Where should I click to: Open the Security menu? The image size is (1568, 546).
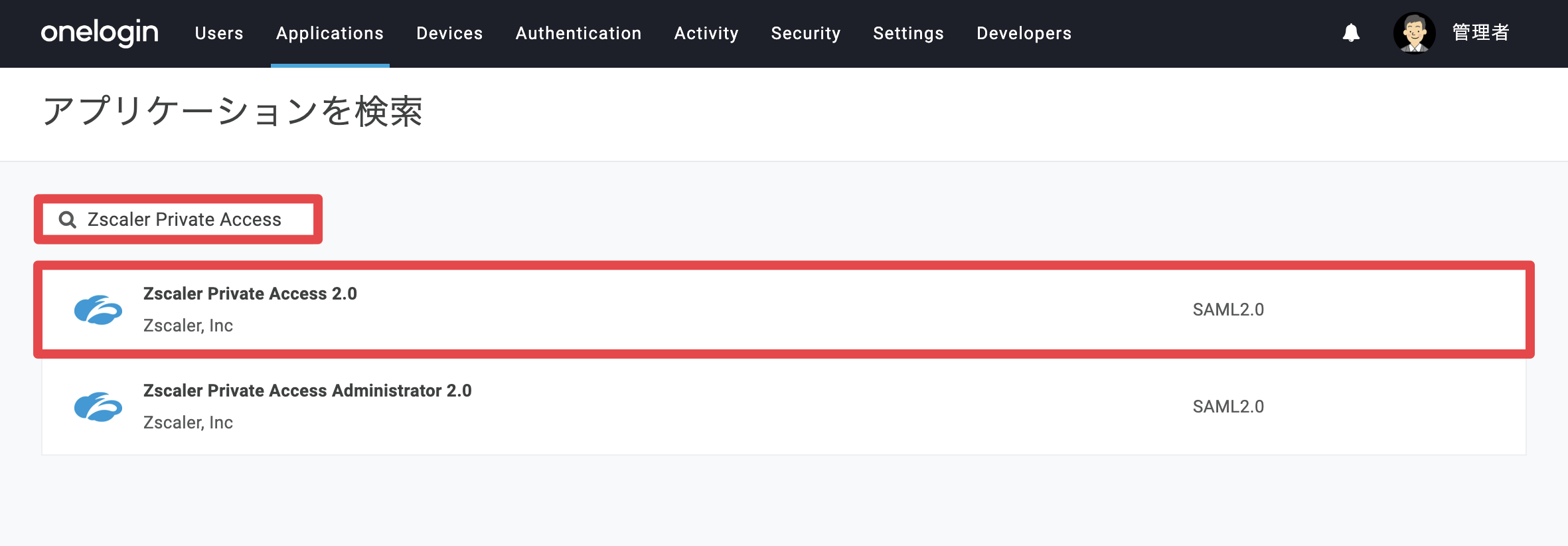click(x=806, y=33)
